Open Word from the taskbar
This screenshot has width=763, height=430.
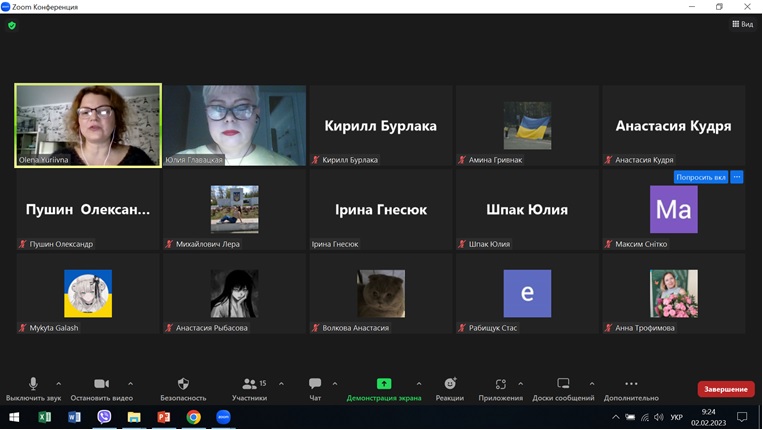74,417
